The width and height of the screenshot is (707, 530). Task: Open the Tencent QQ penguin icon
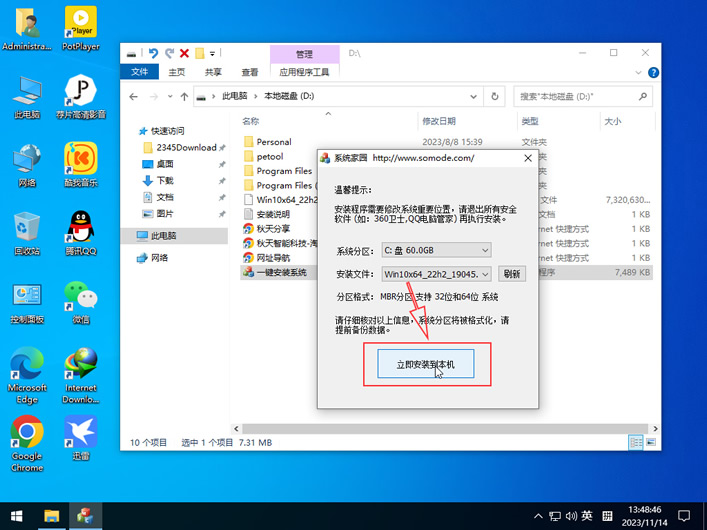pyautogui.click(x=81, y=233)
